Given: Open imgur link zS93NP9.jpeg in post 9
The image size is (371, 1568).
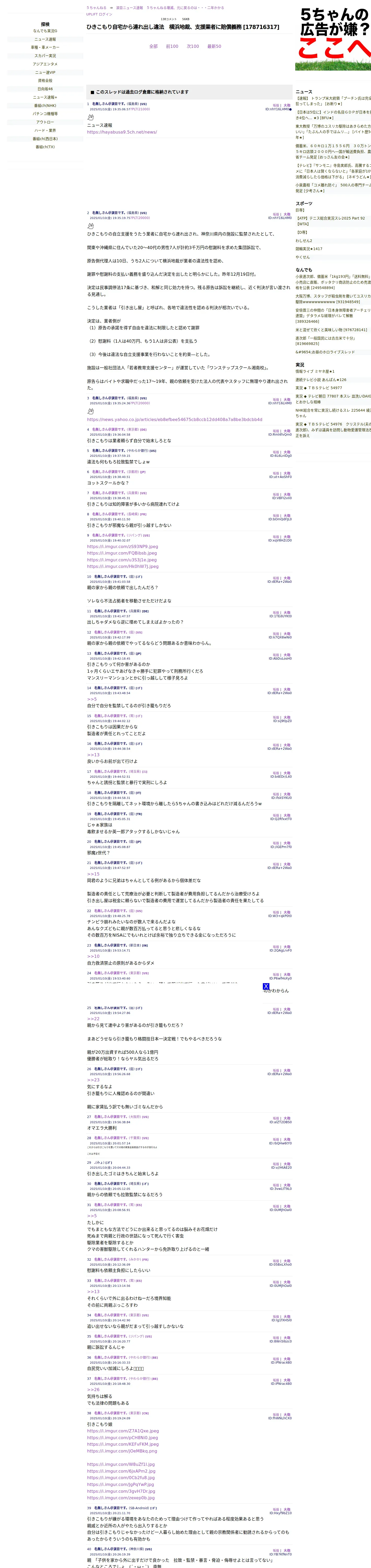Looking at the screenshot, I should pos(122,547).
